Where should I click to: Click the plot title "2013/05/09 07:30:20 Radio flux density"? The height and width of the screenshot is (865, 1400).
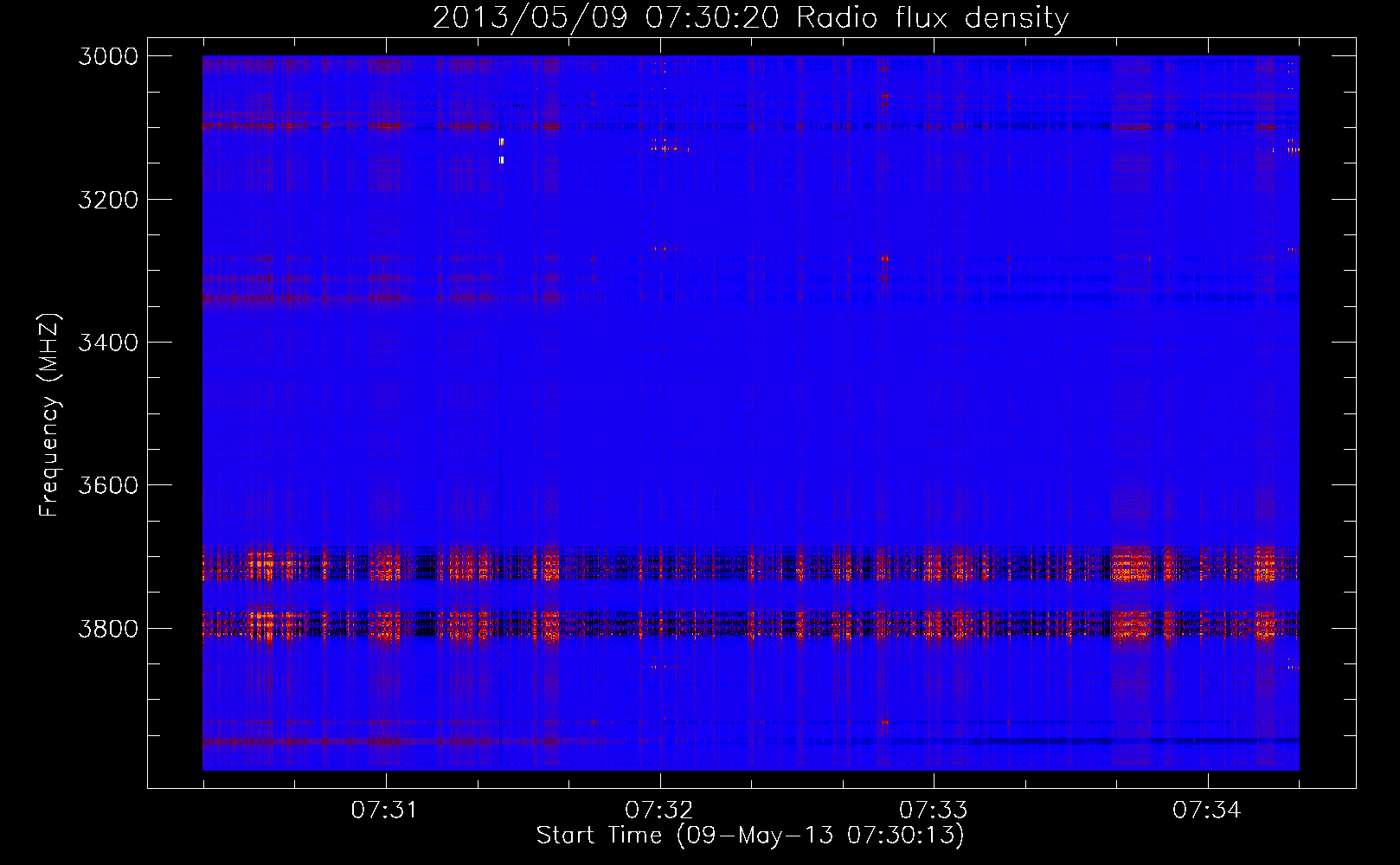pyautogui.click(x=750, y=18)
